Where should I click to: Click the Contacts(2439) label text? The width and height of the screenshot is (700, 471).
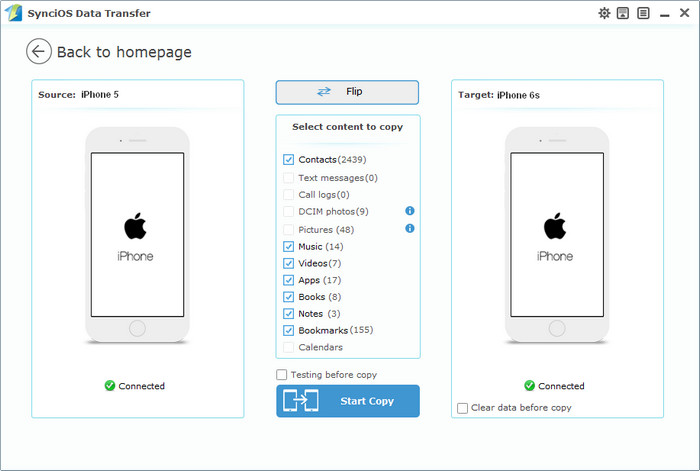[x=332, y=159]
